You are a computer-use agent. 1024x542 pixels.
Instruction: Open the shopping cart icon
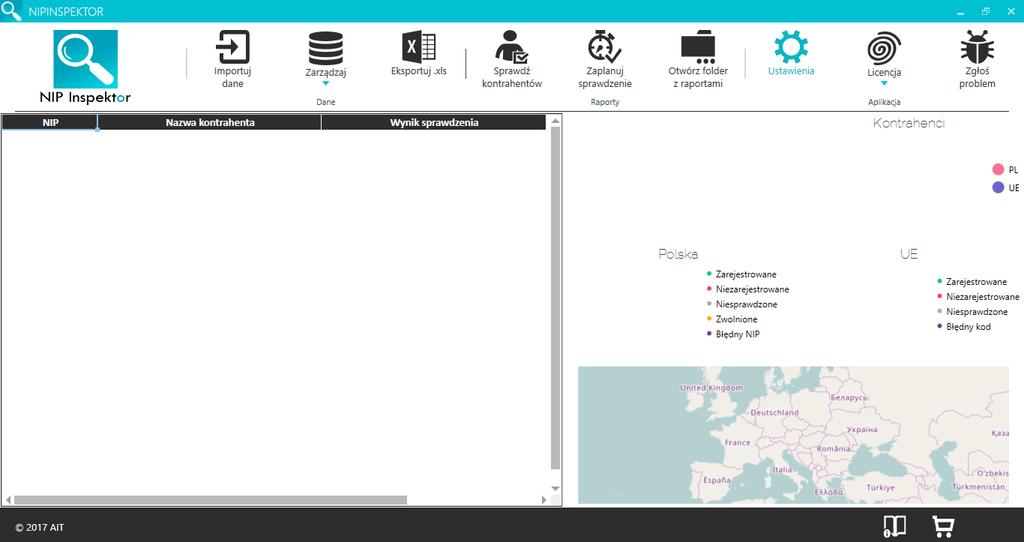[x=942, y=526]
